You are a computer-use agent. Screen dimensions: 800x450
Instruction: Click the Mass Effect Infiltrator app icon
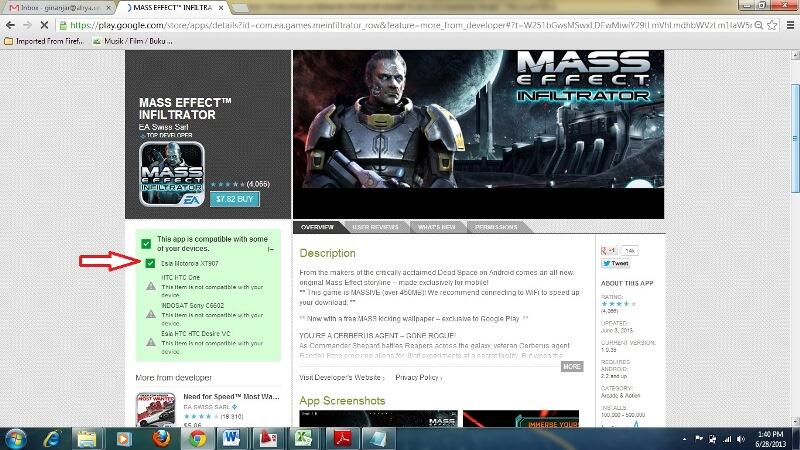pos(172,174)
